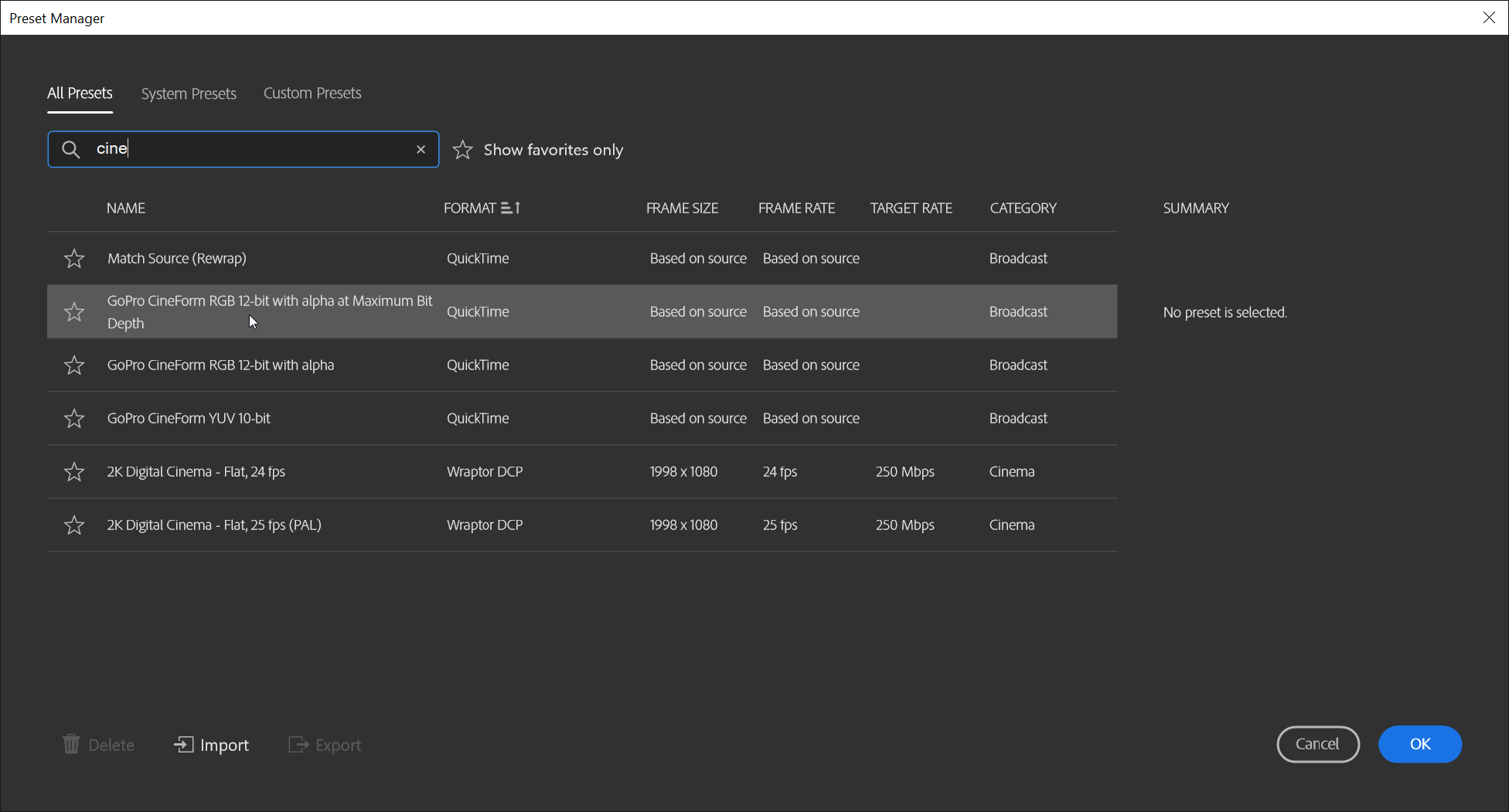Click the magnifier search icon
The height and width of the screenshot is (812, 1509).
(x=70, y=149)
